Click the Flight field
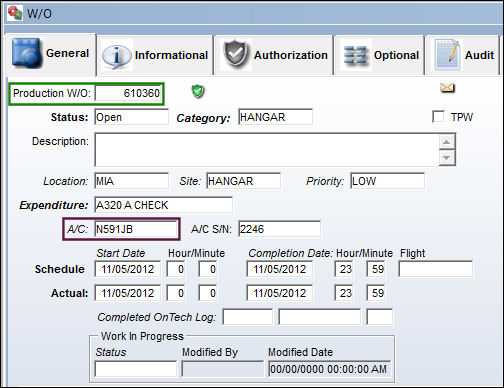This screenshot has width=504, height=388. (436, 269)
